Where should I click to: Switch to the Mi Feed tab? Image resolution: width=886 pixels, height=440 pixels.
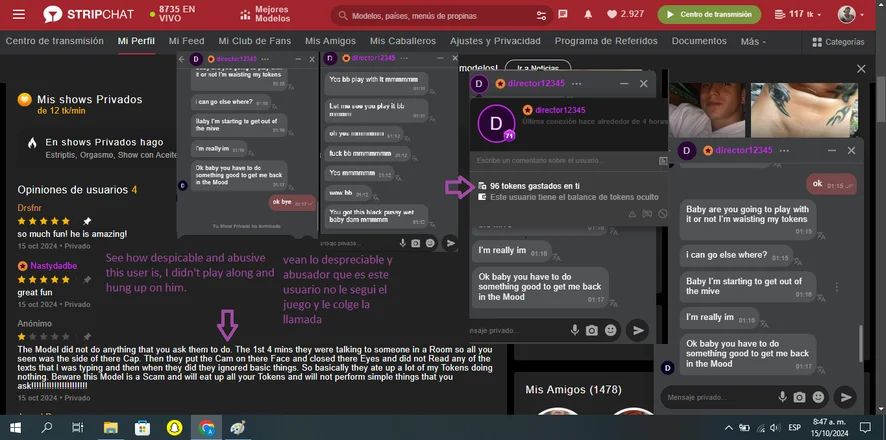point(186,41)
